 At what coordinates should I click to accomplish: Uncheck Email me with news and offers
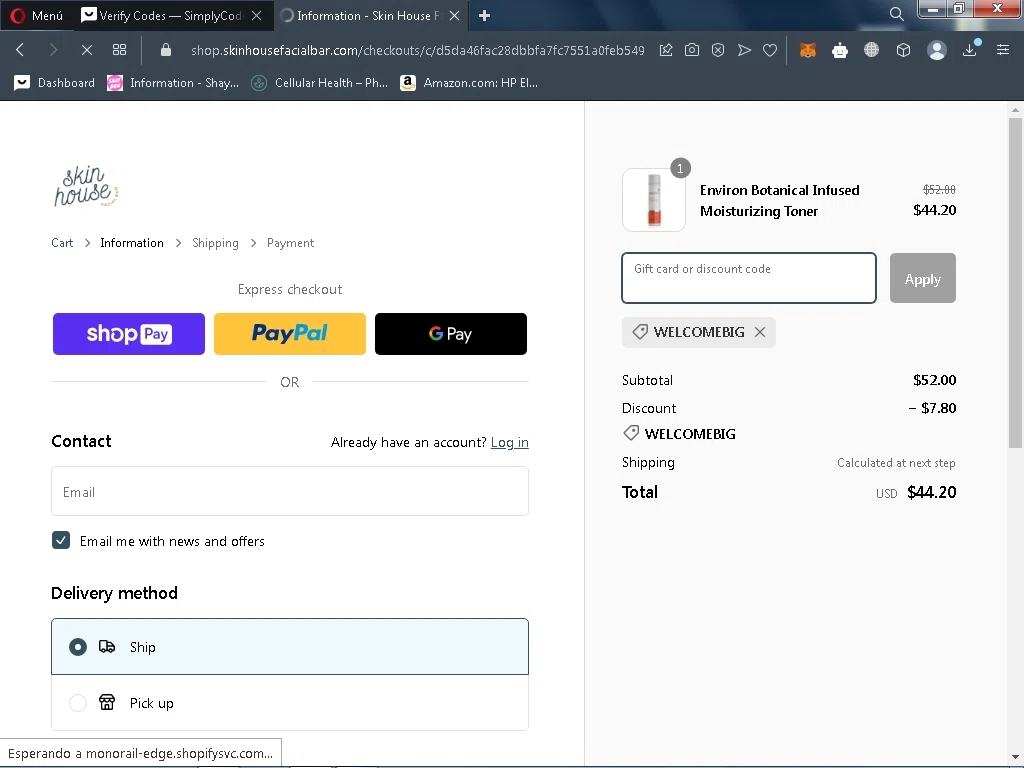point(61,540)
